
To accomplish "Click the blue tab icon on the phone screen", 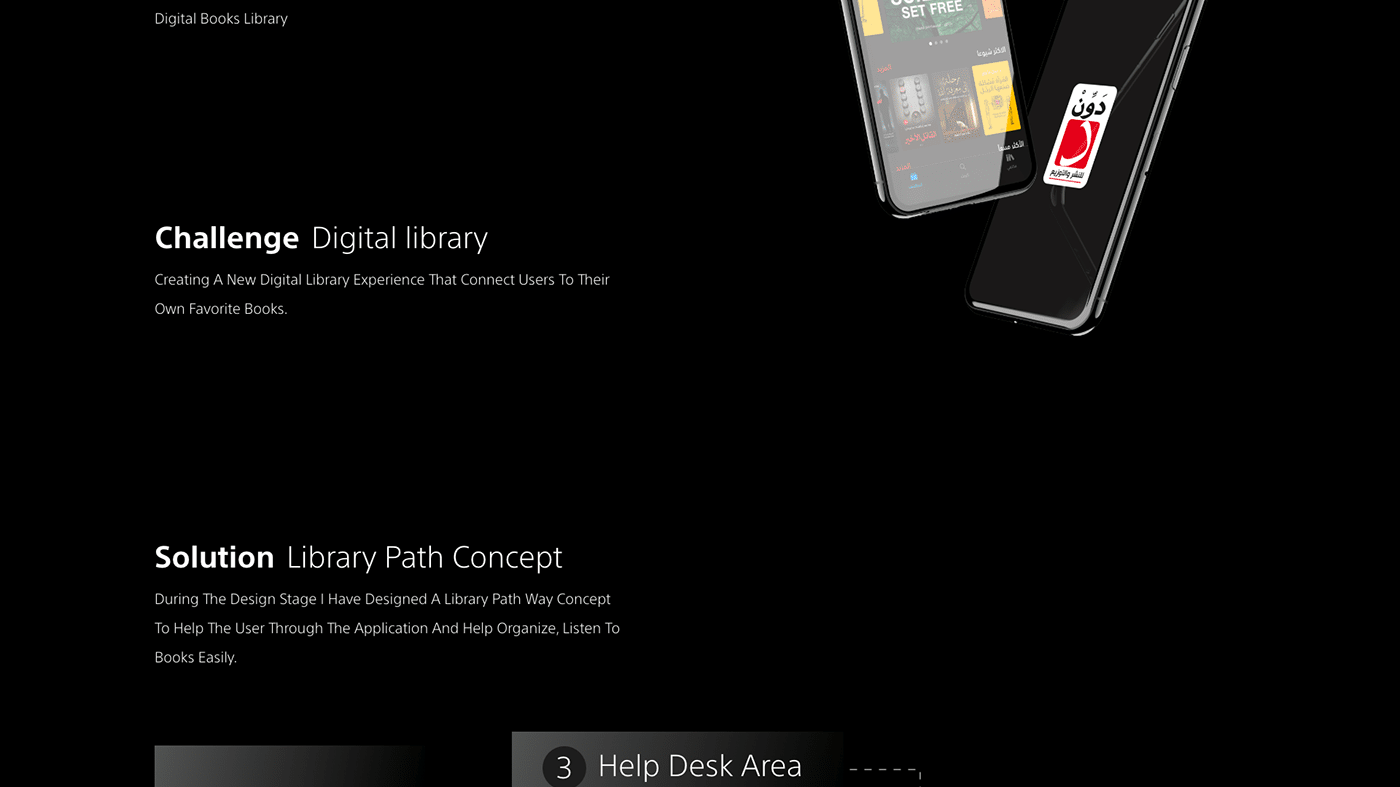I will (914, 176).
